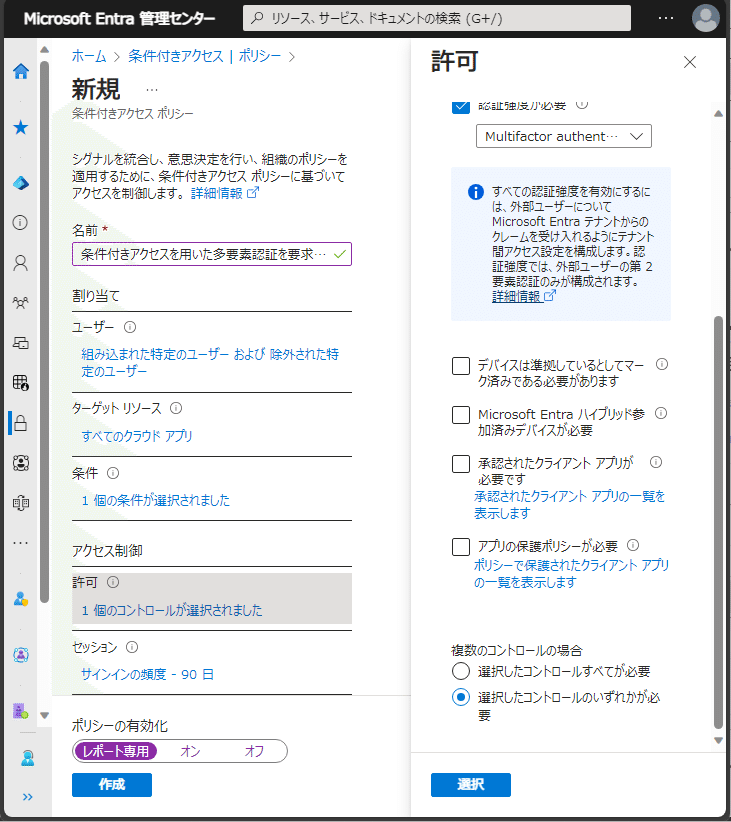Set policy state to オフ
This screenshot has height=822, width=731.
click(254, 751)
